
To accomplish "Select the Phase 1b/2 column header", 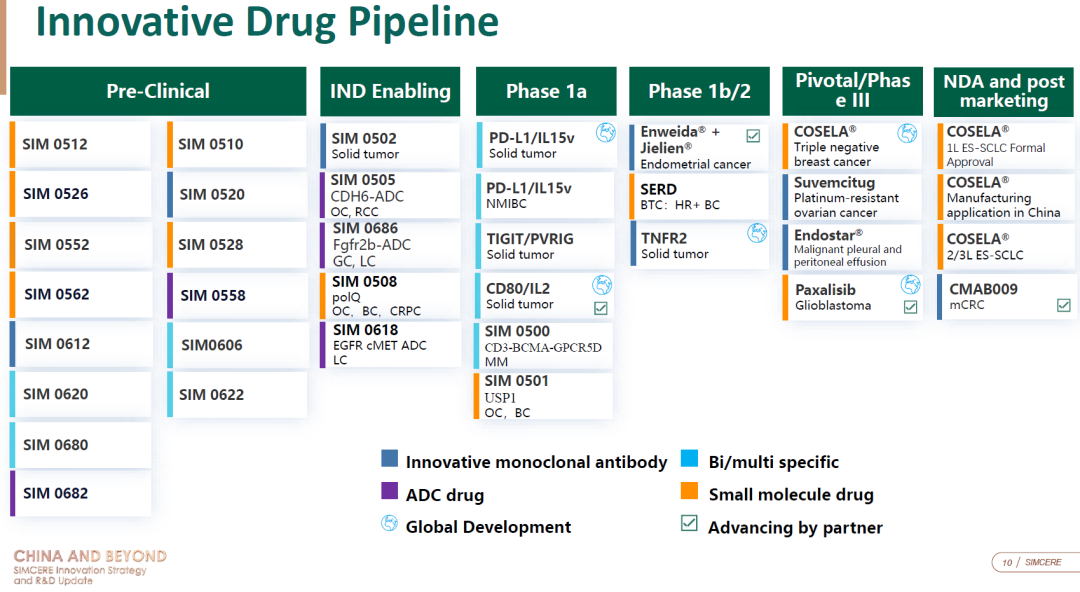I will 699,91.
